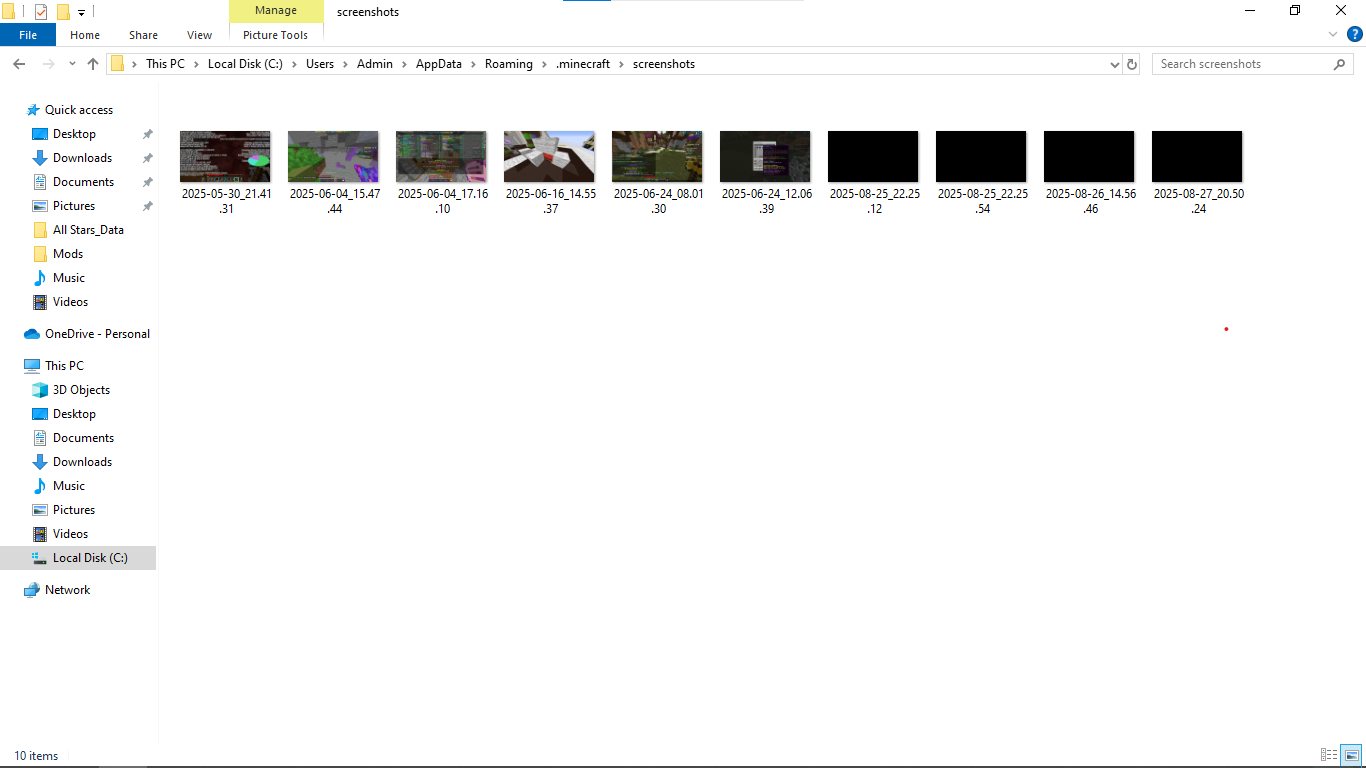The image size is (1366, 768).
Task: Expand the breadcrumb chevron after This PC
Action: [x=196, y=64]
